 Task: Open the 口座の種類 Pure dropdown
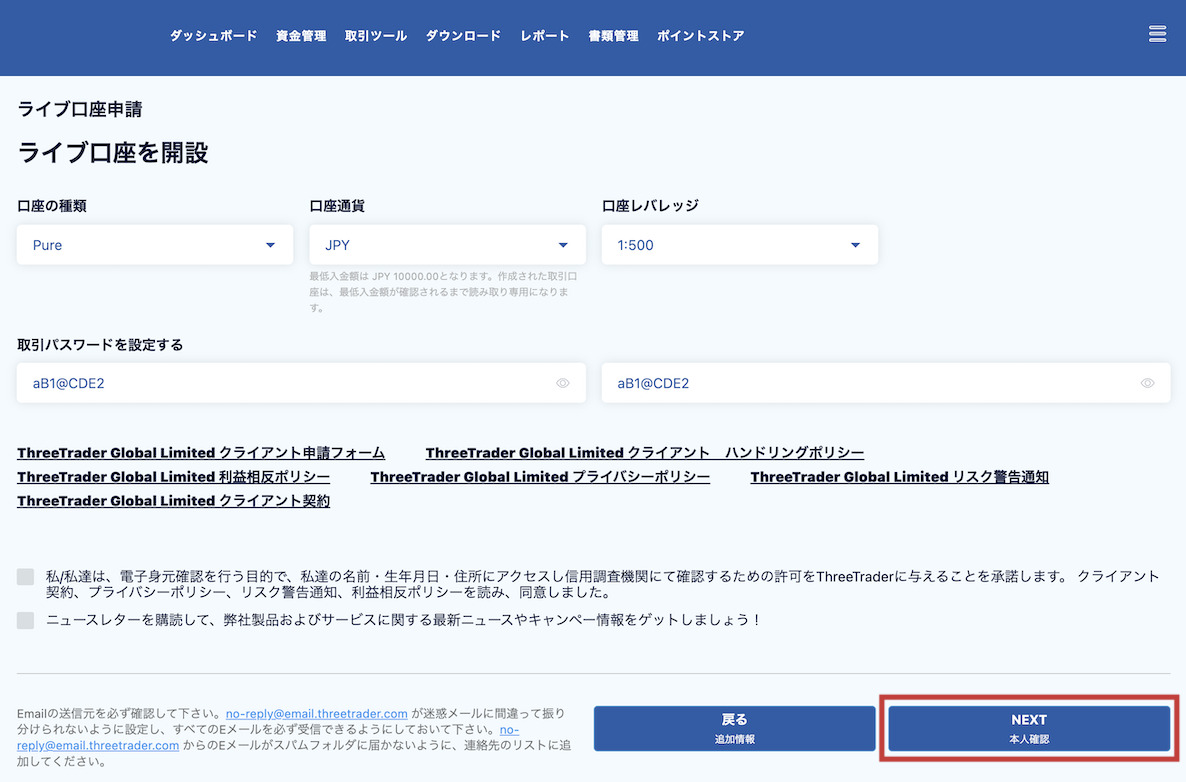[155, 245]
